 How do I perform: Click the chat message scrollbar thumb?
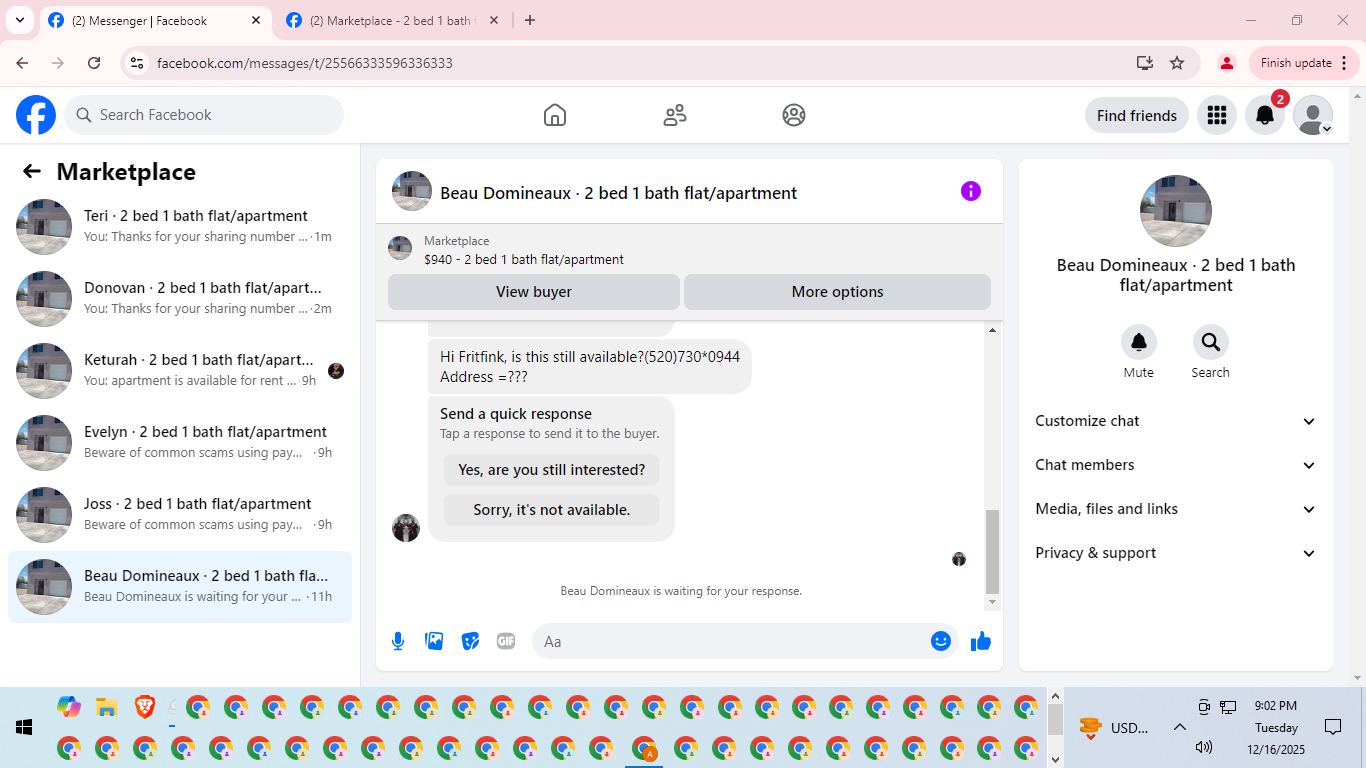(x=992, y=552)
